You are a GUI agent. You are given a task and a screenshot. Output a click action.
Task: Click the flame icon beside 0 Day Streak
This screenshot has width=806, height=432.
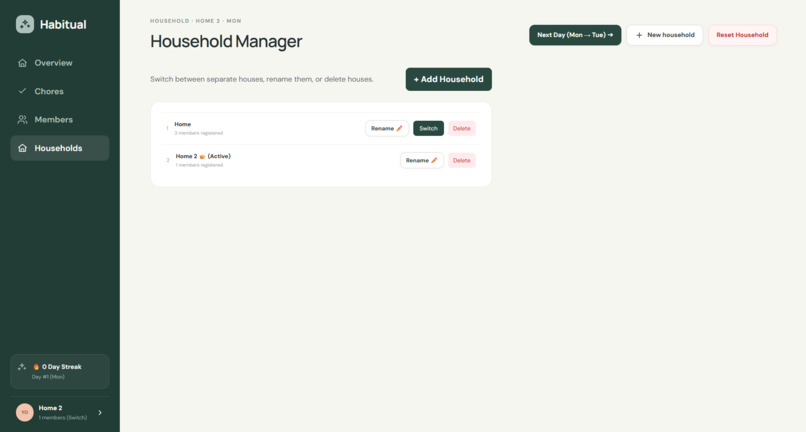[x=36, y=367]
